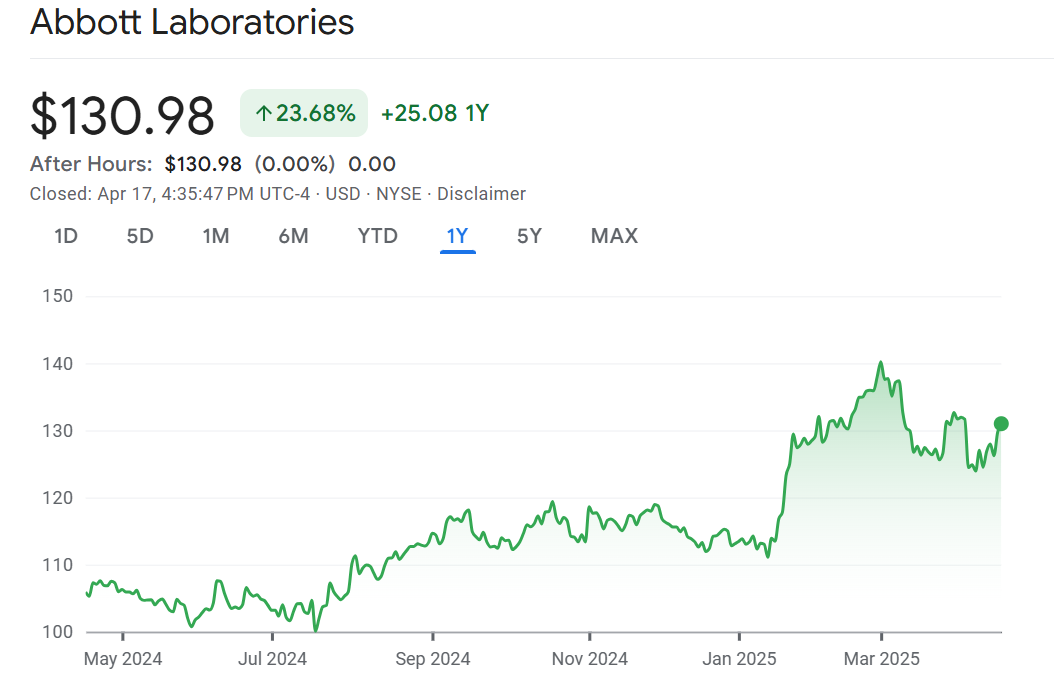Switch to the 1D time range
This screenshot has height=688, width=1054.
click(66, 236)
